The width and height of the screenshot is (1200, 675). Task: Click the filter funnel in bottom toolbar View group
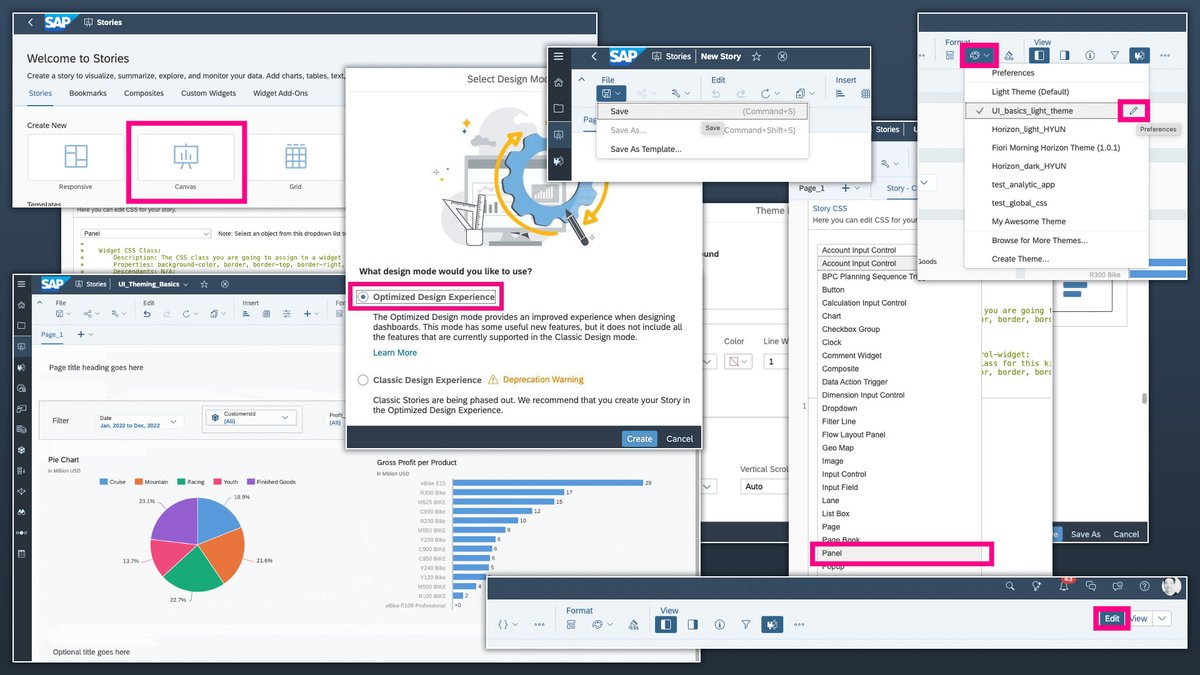coord(746,624)
